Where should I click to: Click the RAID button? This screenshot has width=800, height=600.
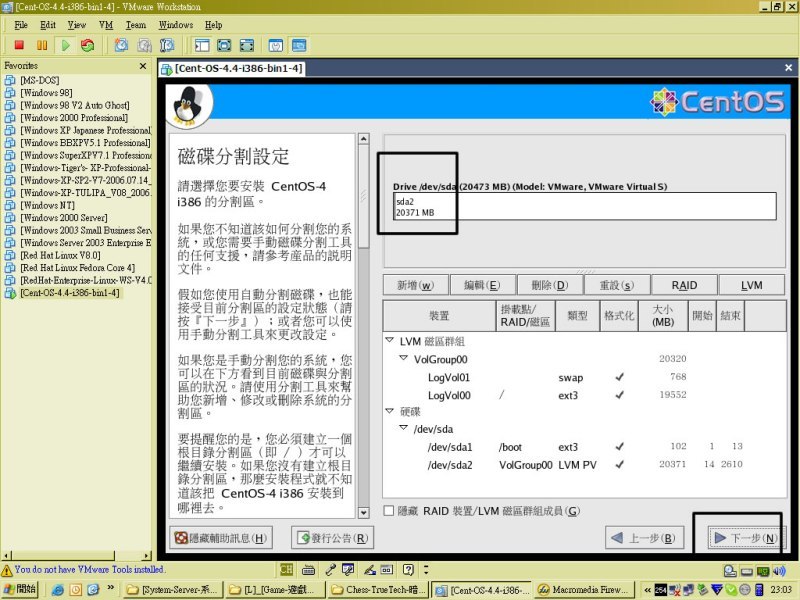[x=684, y=285]
